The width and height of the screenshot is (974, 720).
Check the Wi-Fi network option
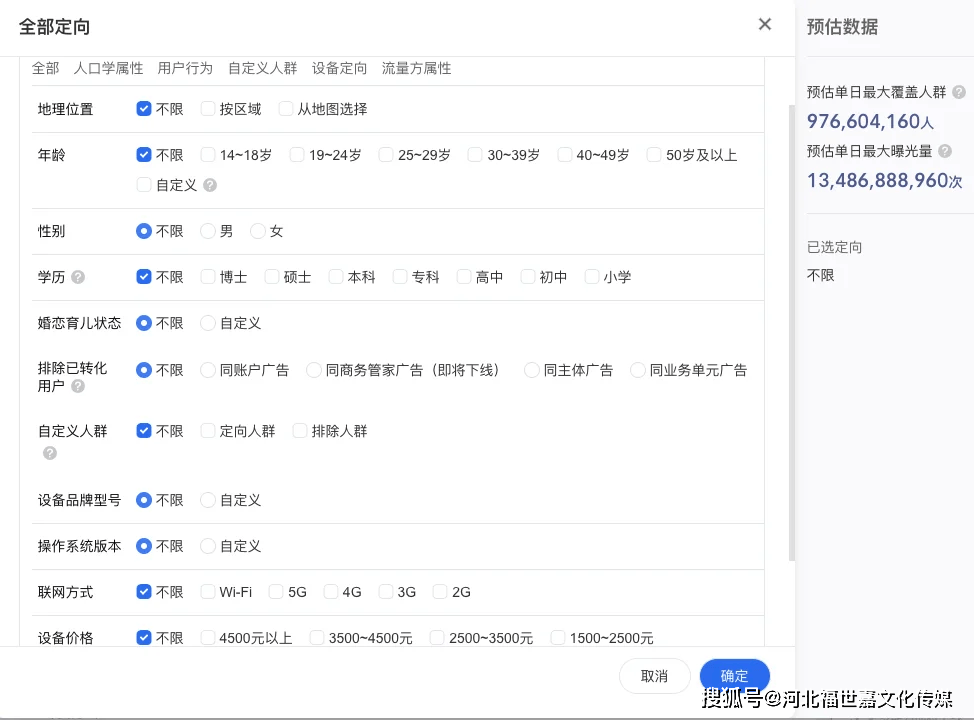(208, 592)
